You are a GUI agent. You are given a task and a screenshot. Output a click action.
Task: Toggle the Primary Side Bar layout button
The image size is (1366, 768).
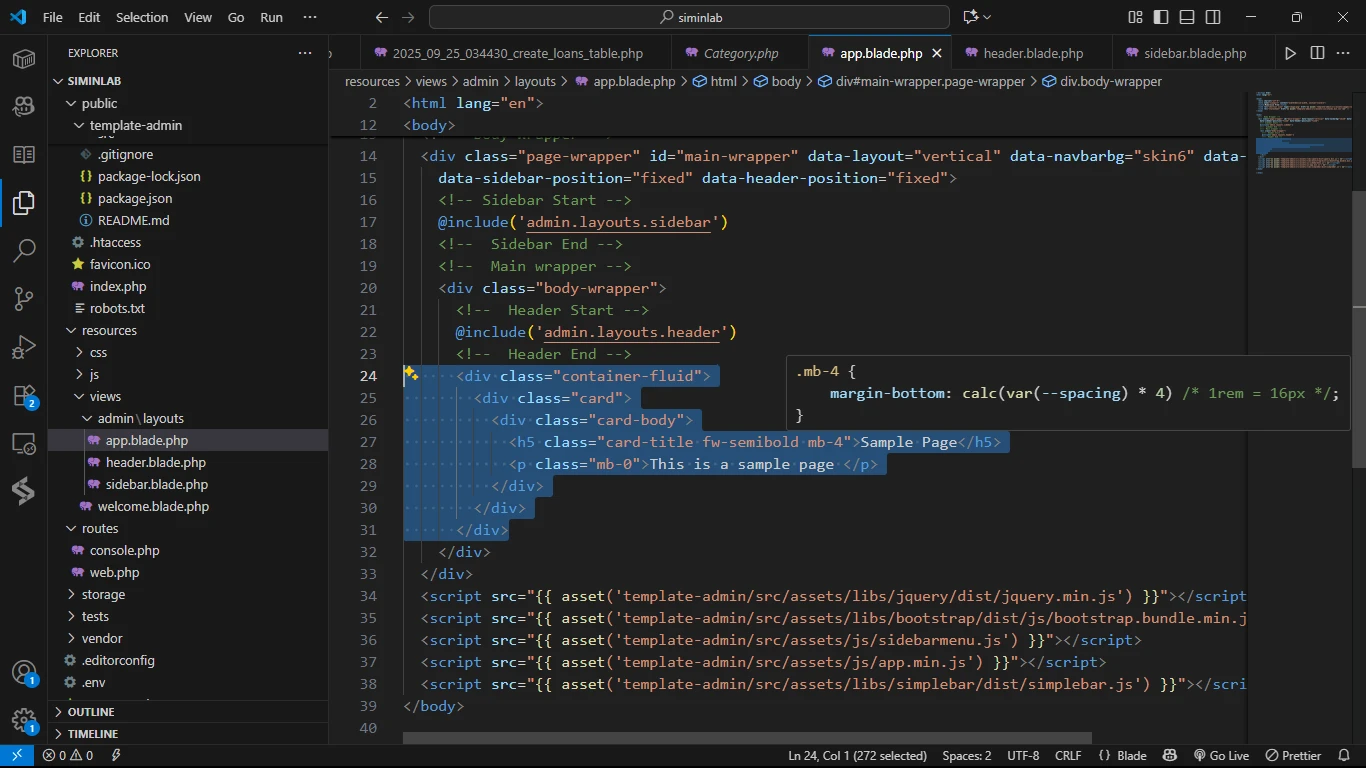click(1161, 17)
